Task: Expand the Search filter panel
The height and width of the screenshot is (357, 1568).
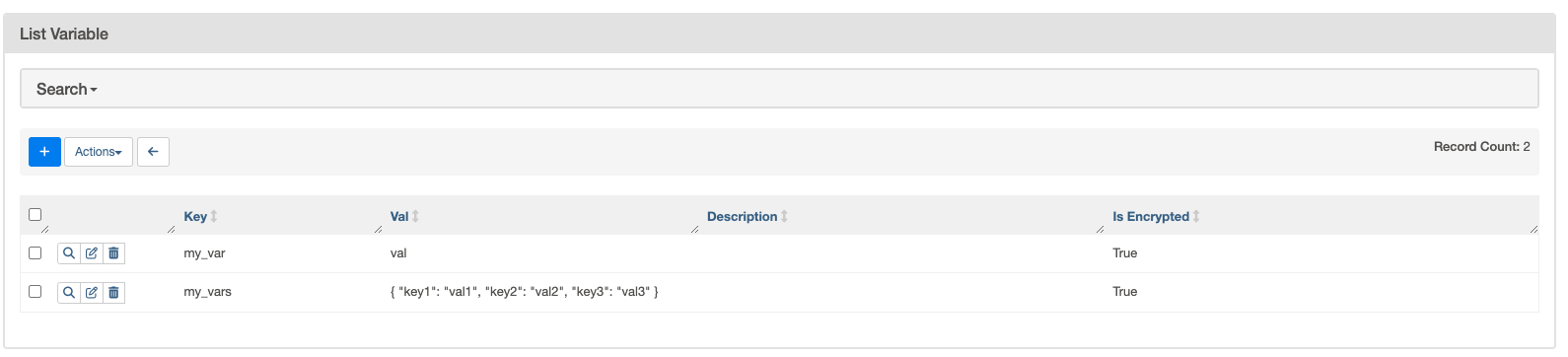Action: (x=67, y=89)
